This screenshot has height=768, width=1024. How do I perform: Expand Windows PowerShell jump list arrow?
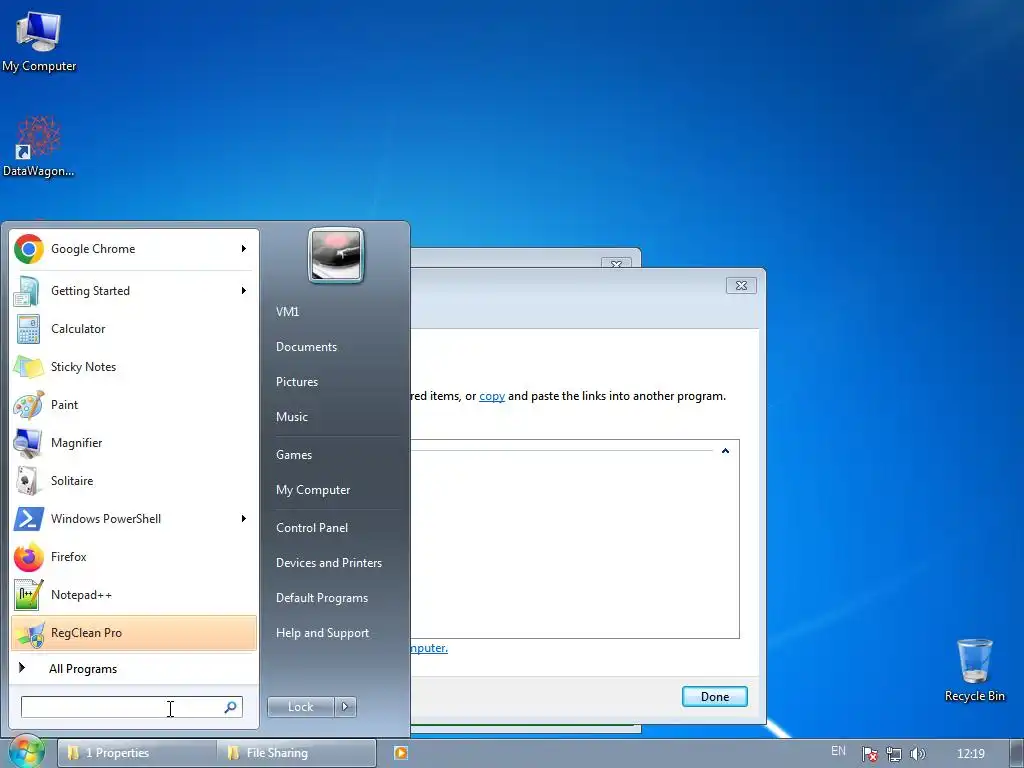point(244,519)
